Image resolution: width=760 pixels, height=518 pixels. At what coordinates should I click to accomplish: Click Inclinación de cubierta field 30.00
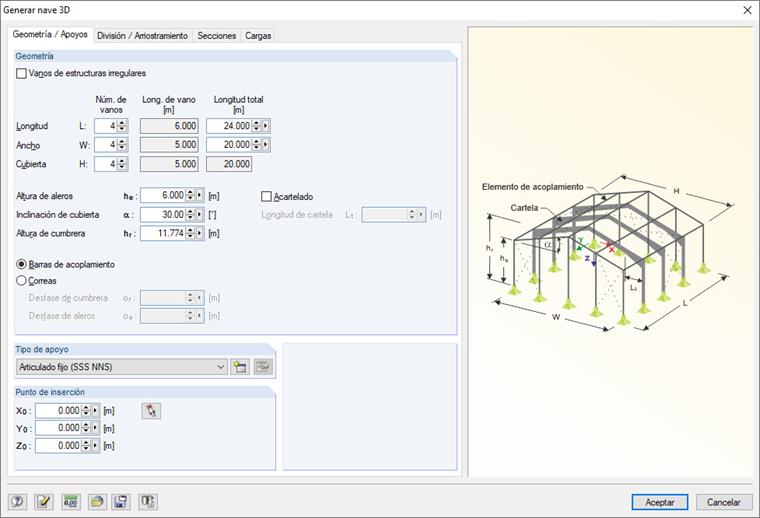point(163,214)
